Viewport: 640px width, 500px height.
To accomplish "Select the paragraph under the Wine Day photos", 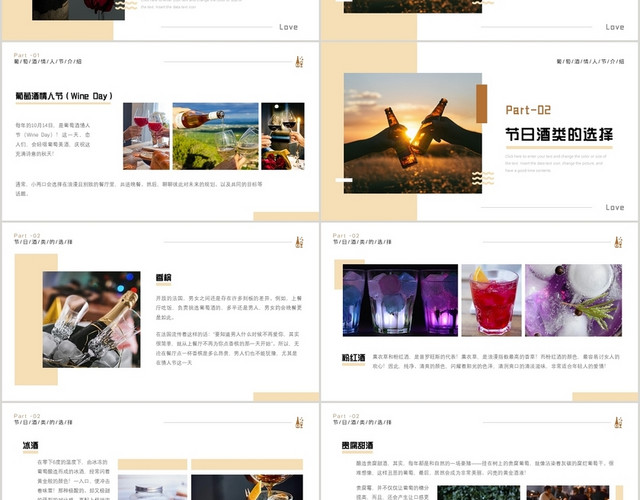I will [139, 189].
